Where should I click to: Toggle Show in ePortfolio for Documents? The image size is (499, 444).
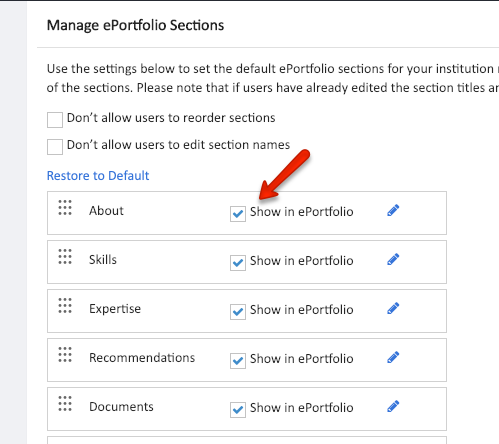238,410
